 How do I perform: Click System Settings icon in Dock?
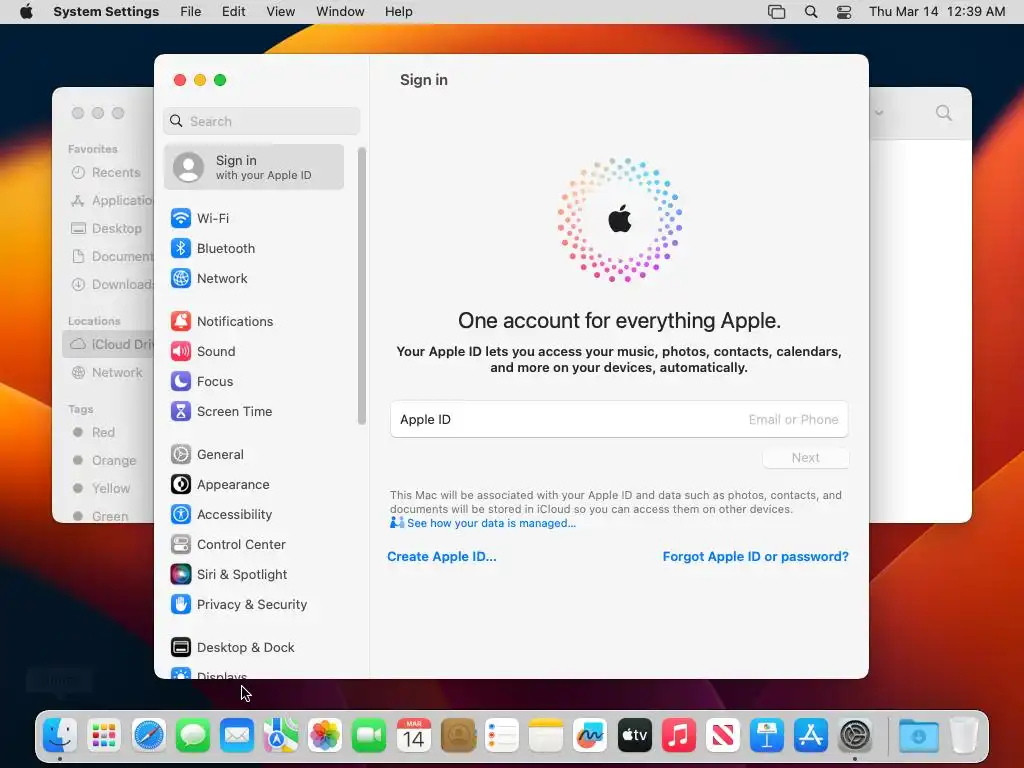click(855, 735)
